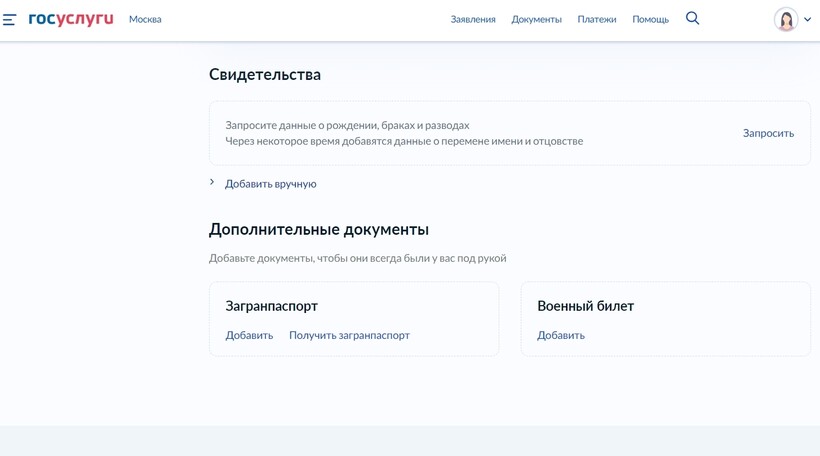Open the hamburger side menu
This screenshot has height=456, width=820.
pyautogui.click(x=10, y=19)
